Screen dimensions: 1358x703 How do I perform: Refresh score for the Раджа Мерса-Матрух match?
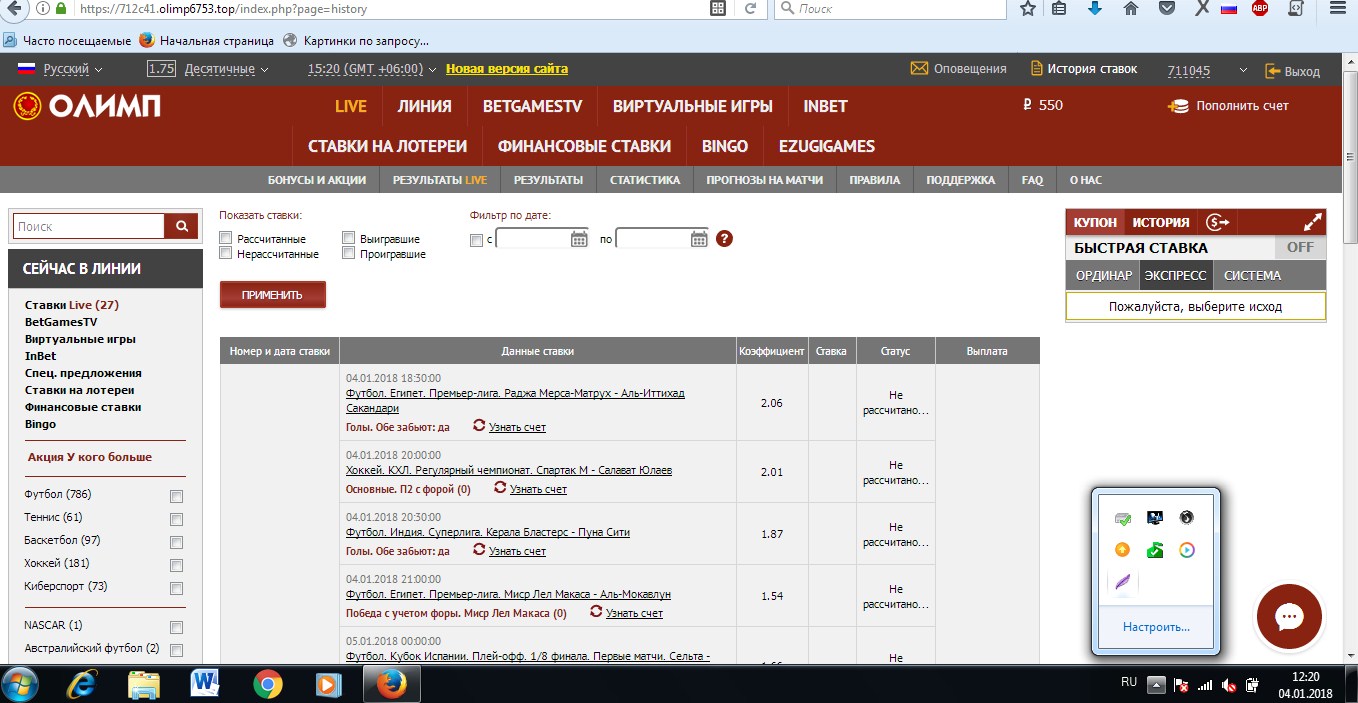(479, 425)
